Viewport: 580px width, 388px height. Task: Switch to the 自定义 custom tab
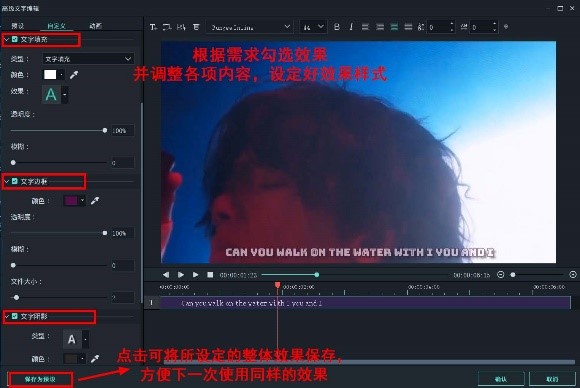57,26
